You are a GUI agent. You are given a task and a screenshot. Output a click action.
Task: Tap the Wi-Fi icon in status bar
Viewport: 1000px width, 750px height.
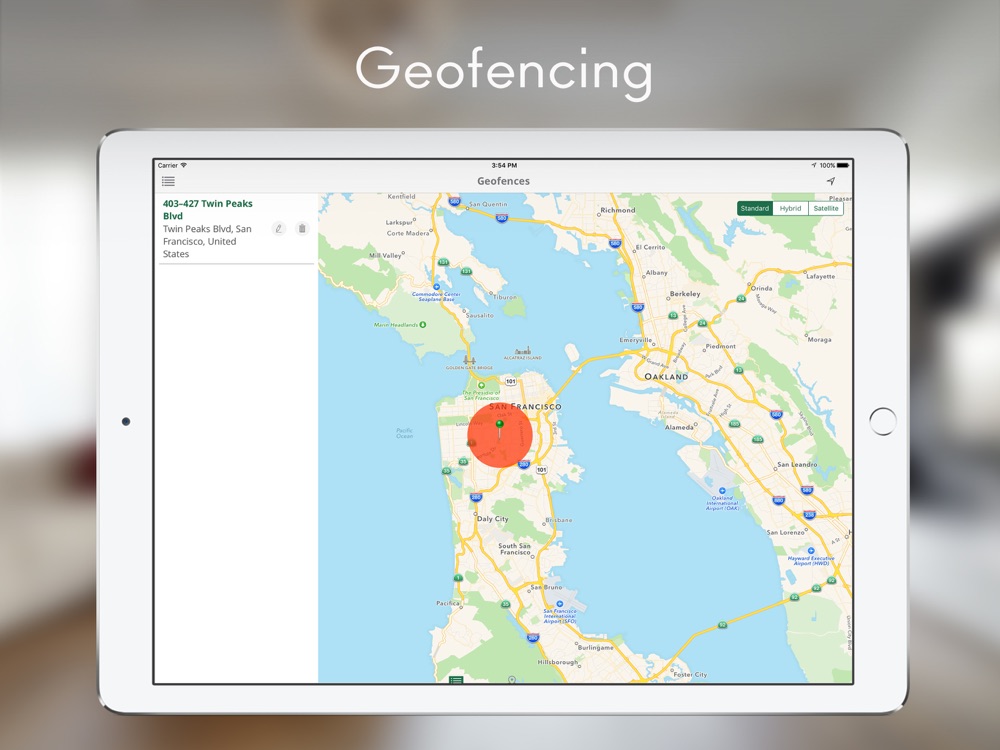click(x=184, y=165)
